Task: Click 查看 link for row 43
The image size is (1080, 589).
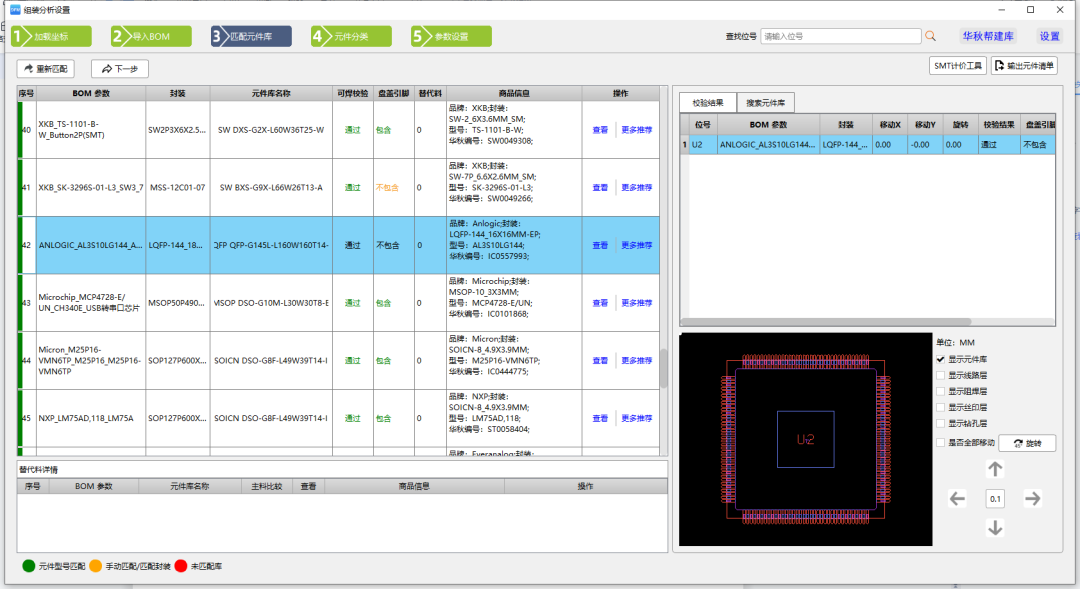Action: click(600, 303)
